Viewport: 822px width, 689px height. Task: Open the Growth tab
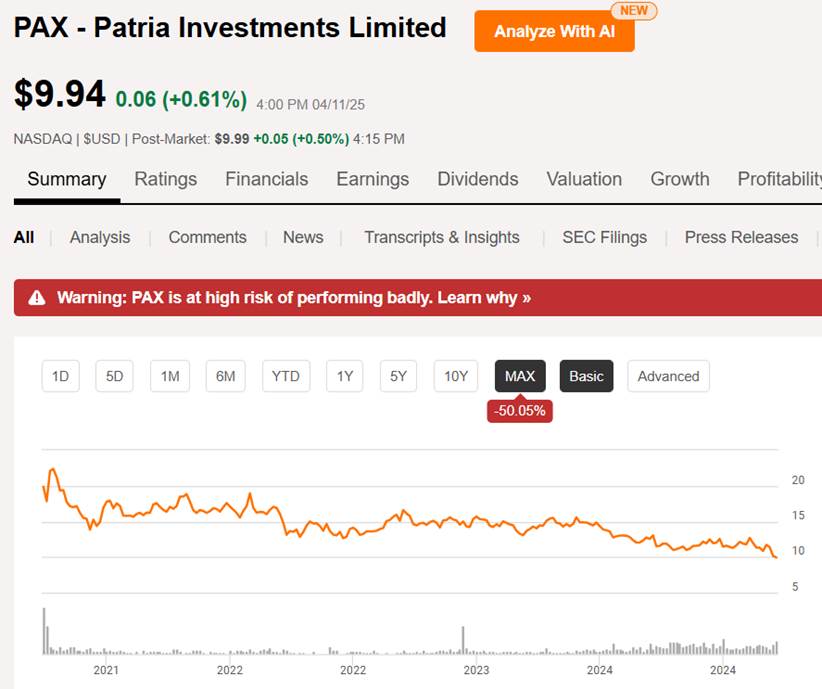tap(680, 179)
